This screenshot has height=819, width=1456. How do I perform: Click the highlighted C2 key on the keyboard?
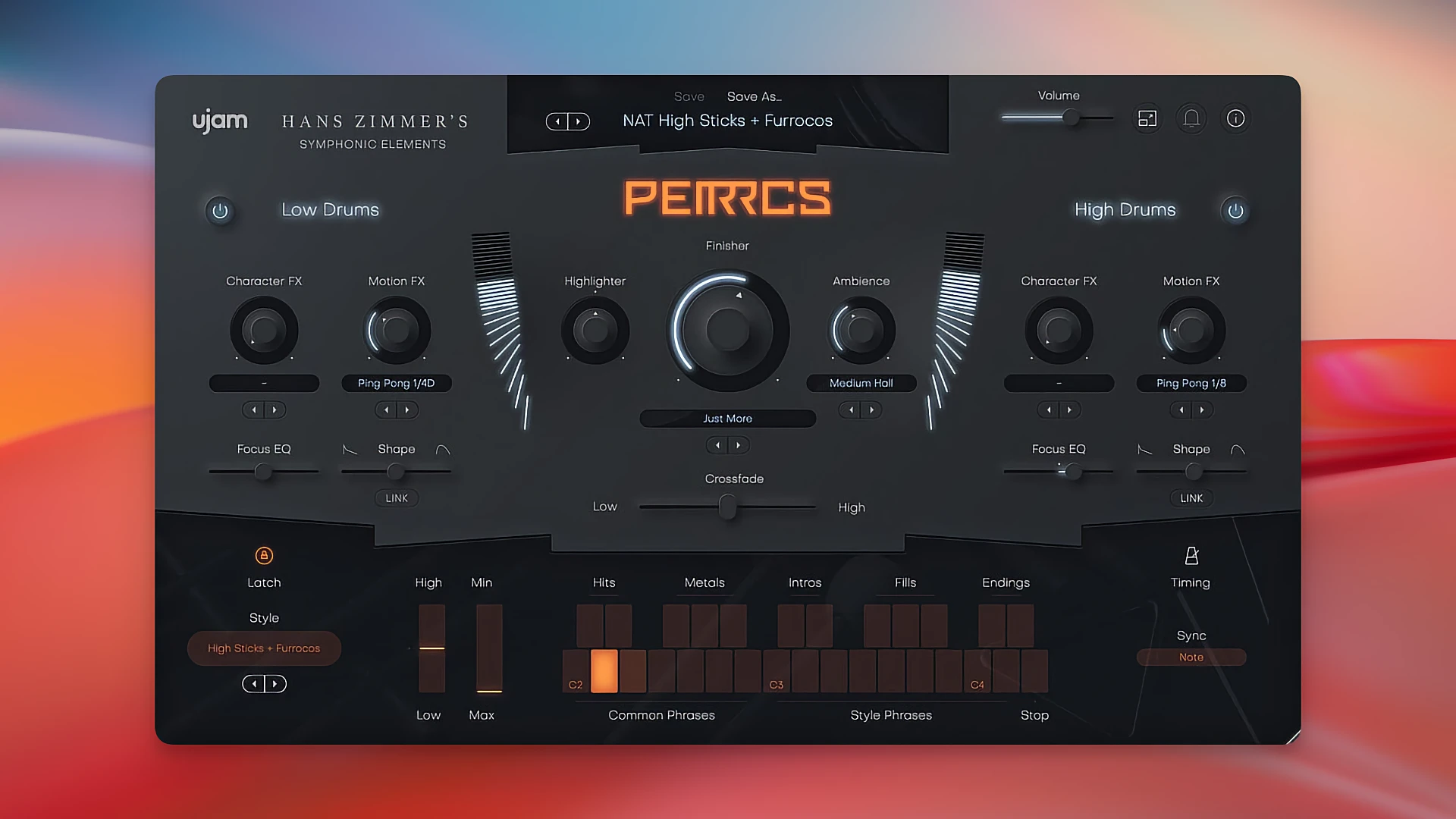604,671
